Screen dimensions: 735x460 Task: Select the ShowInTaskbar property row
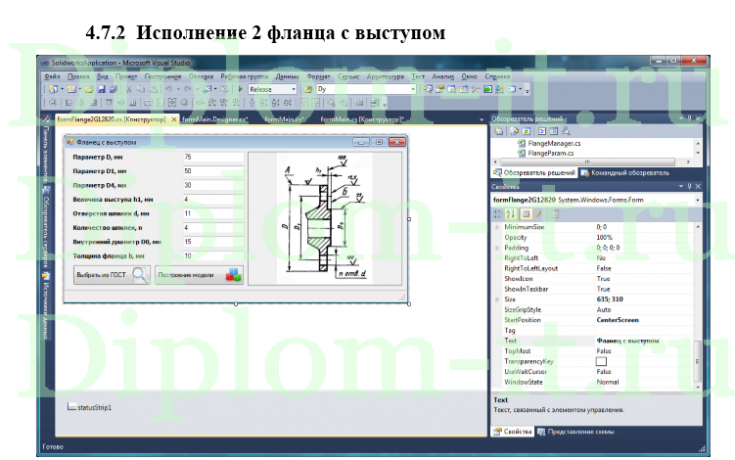592,289
